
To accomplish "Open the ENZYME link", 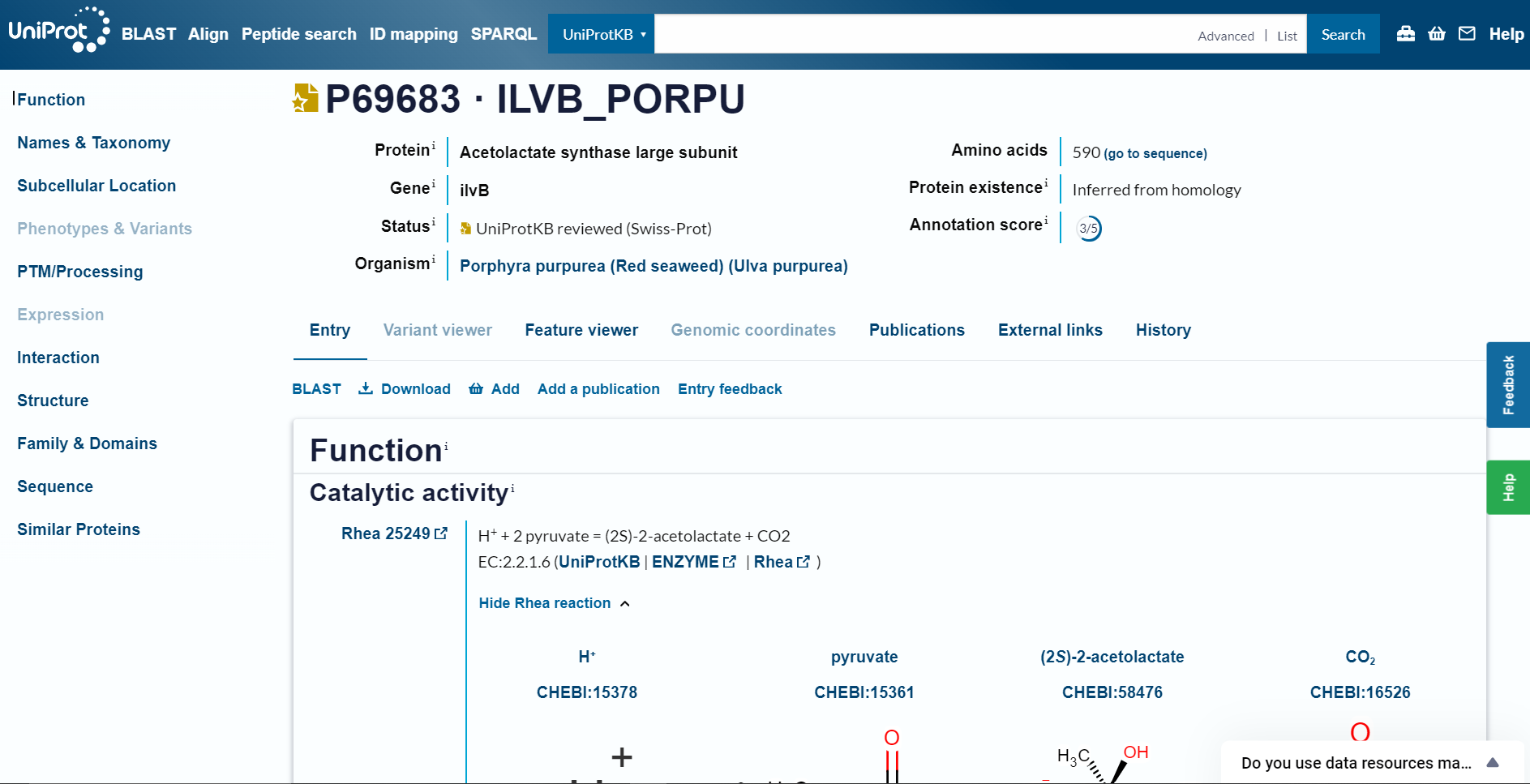I will click(685, 562).
